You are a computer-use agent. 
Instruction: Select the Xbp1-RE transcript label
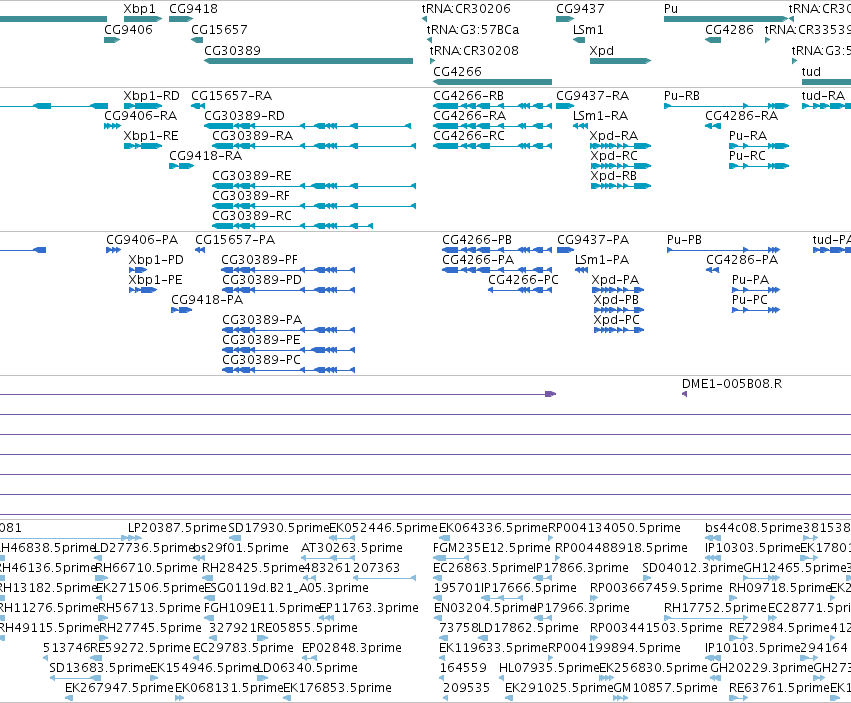pos(151,136)
